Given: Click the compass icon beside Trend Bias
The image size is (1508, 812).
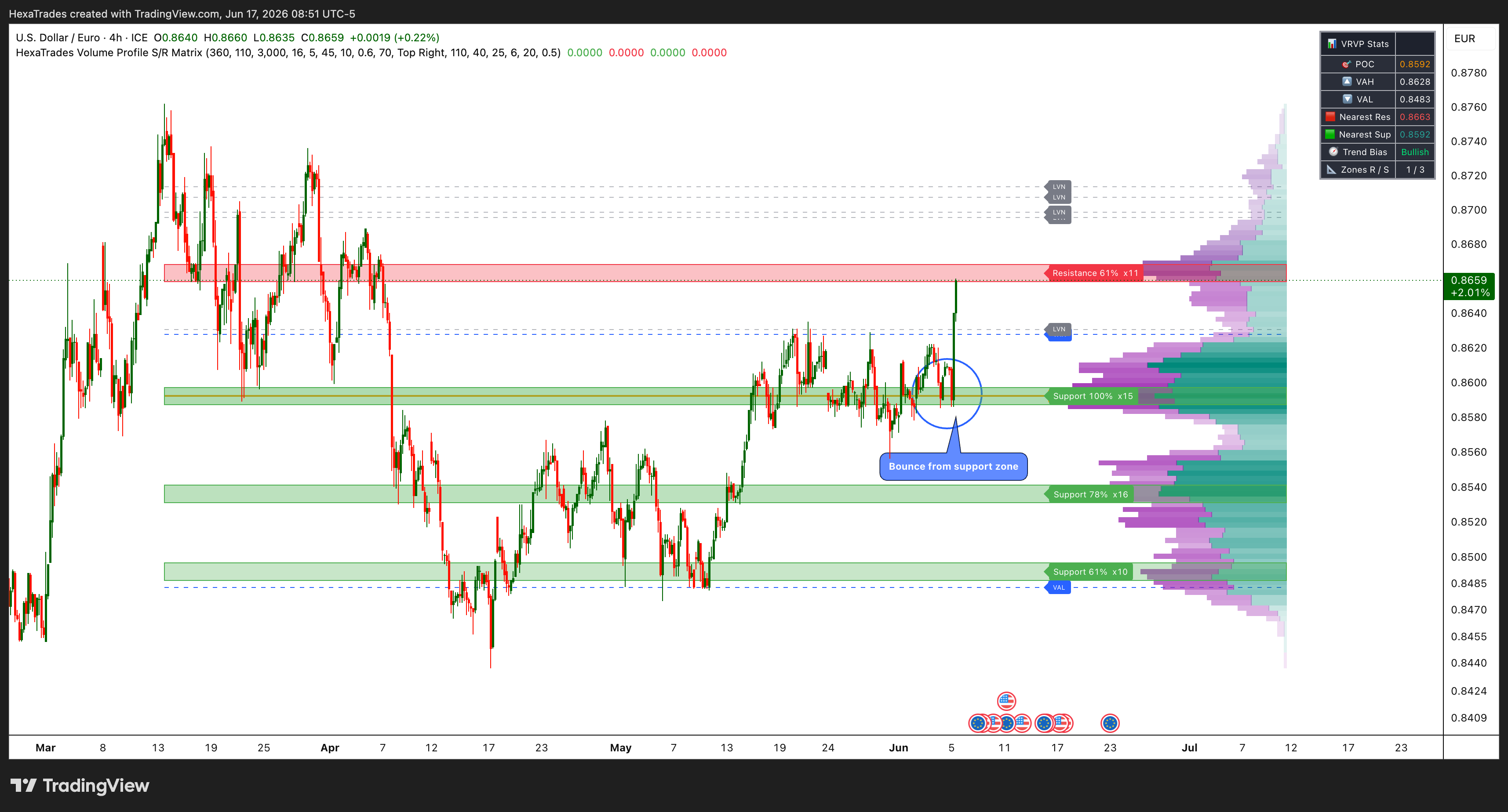Looking at the screenshot, I should tap(1333, 152).
